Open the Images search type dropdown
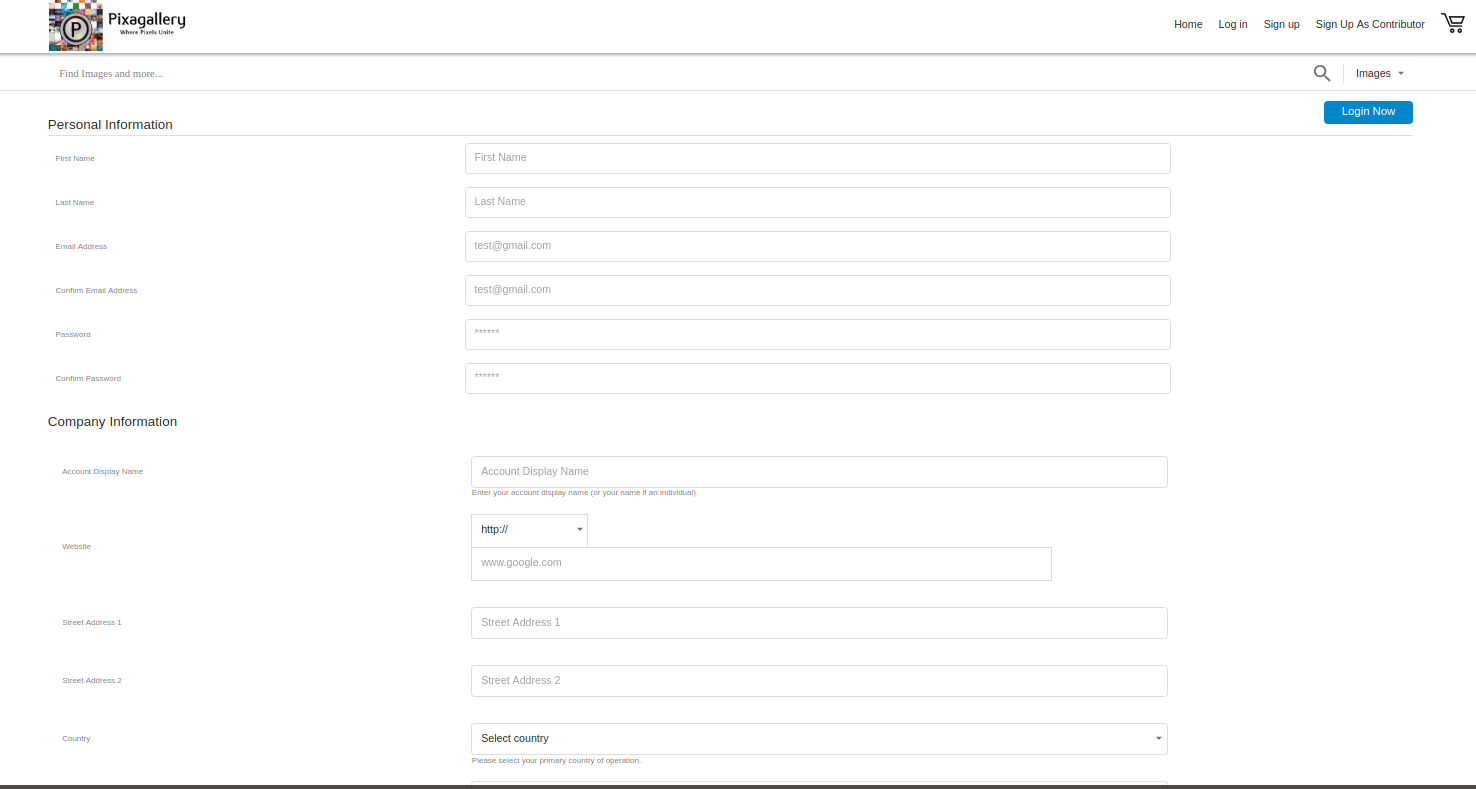Screen dimensions: 1476x789 [x=1379, y=73]
